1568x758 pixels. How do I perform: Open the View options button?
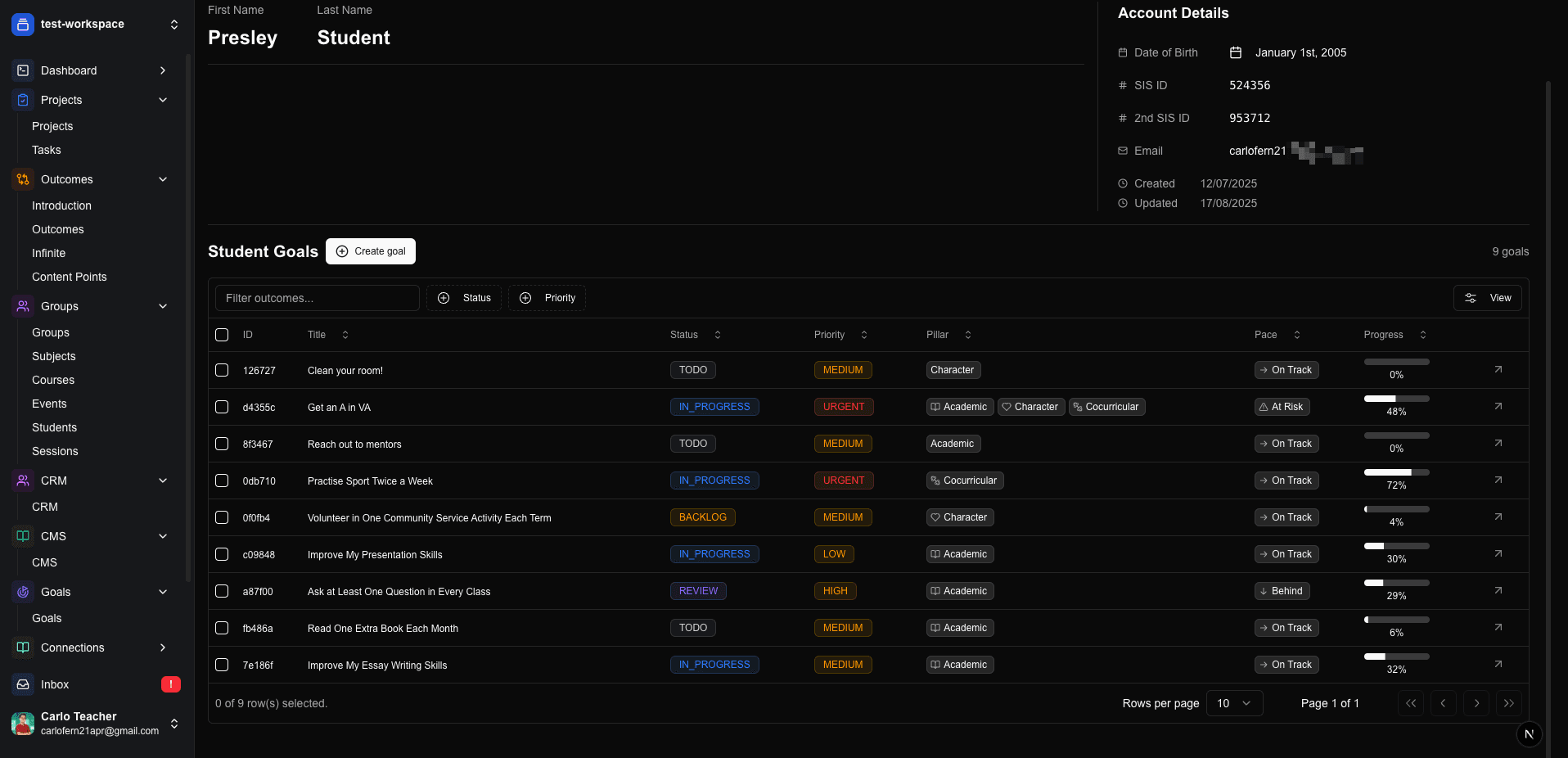(1487, 298)
